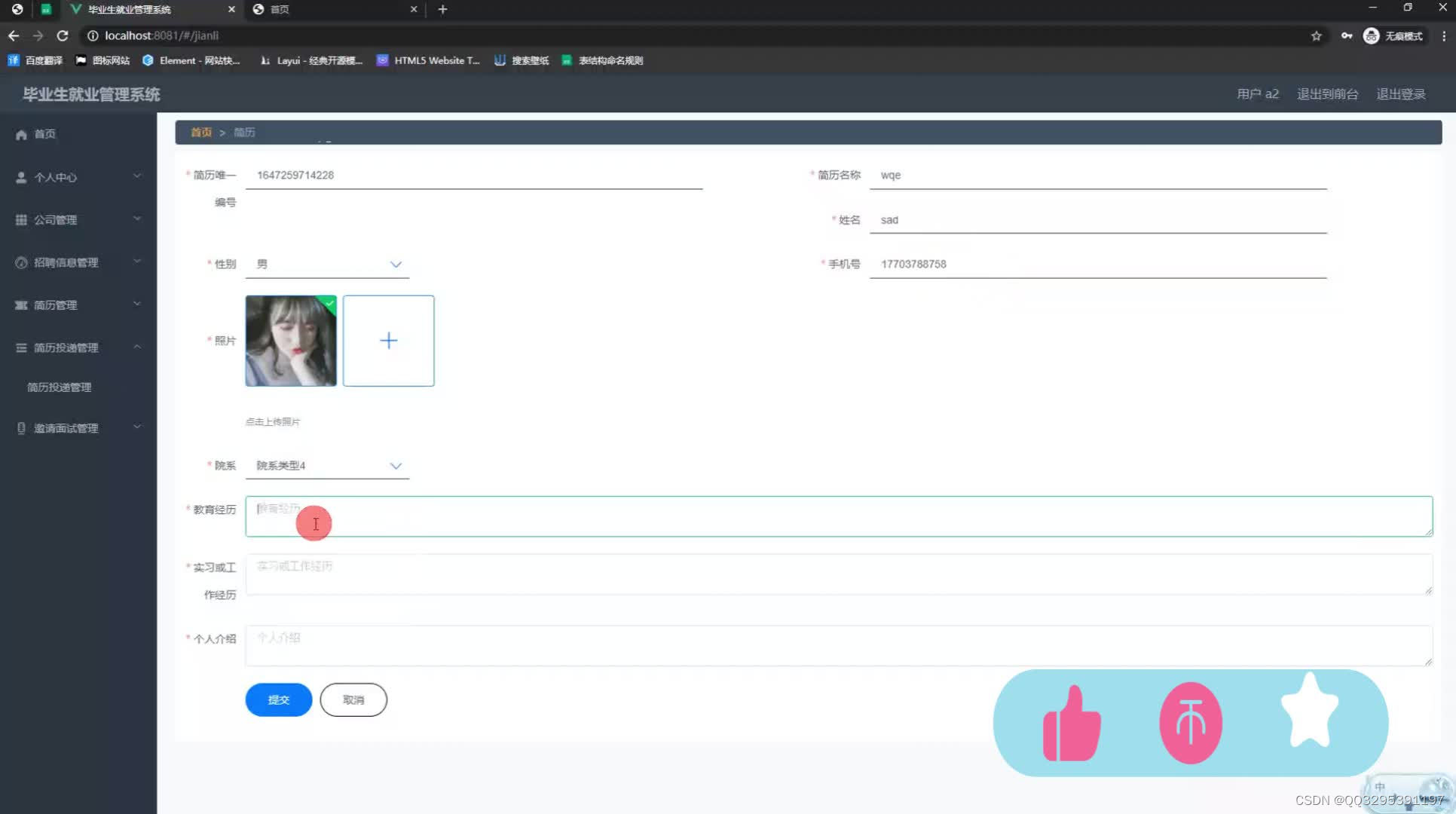Click into the 个人介绍 textarea
The width and height of the screenshot is (1456, 814).
pos(839,646)
